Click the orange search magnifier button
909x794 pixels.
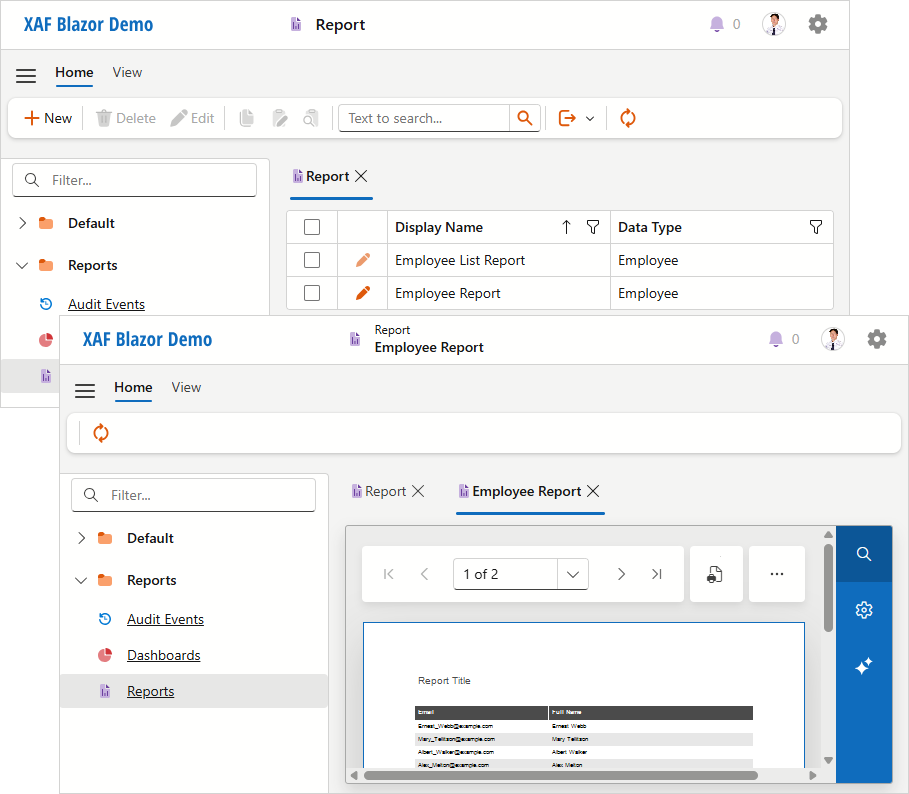(x=525, y=118)
